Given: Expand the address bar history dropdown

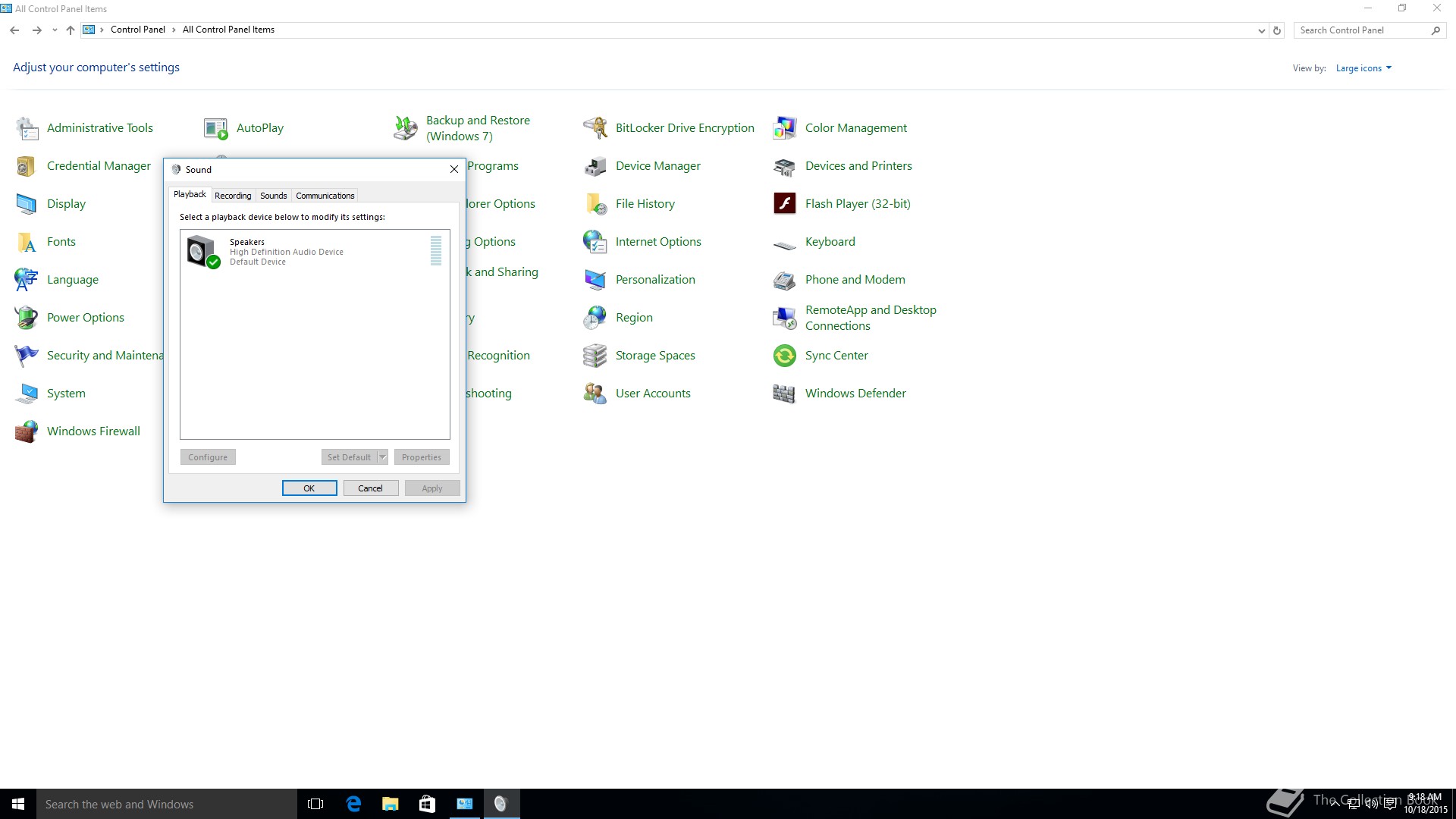Looking at the screenshot, I should 1261,30.
